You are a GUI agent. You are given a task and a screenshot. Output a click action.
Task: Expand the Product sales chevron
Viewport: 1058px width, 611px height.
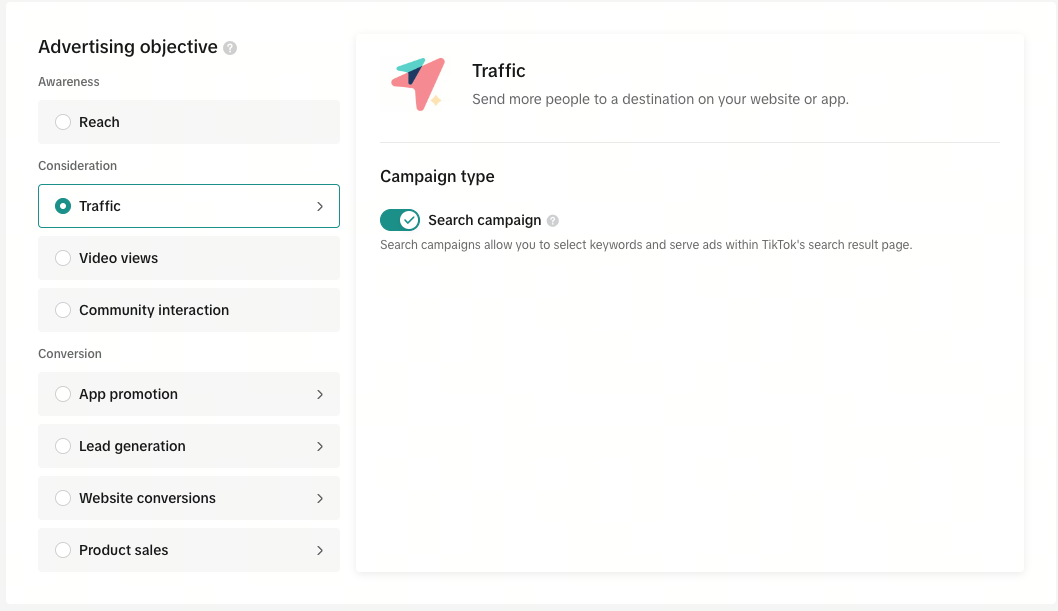(320, 550)
